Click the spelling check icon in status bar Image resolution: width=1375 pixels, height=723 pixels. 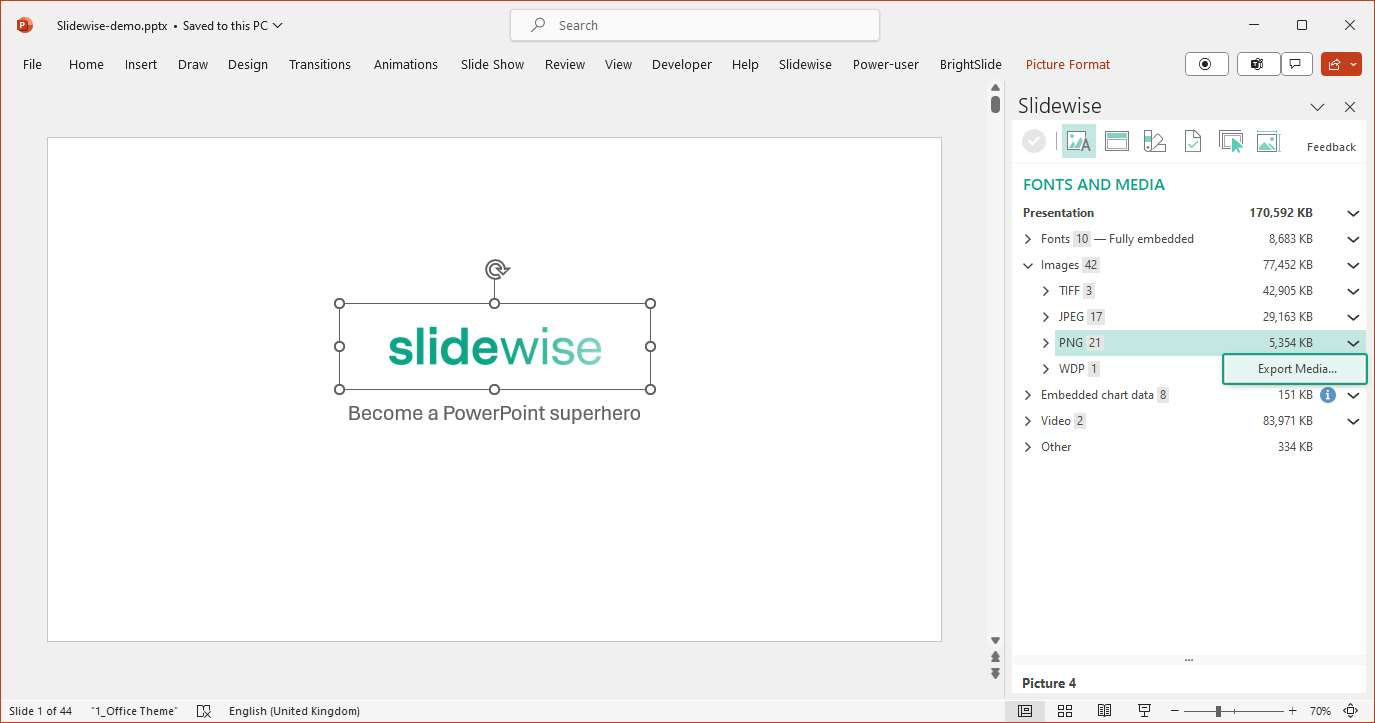pyautogui.click(x=204, y=710)
